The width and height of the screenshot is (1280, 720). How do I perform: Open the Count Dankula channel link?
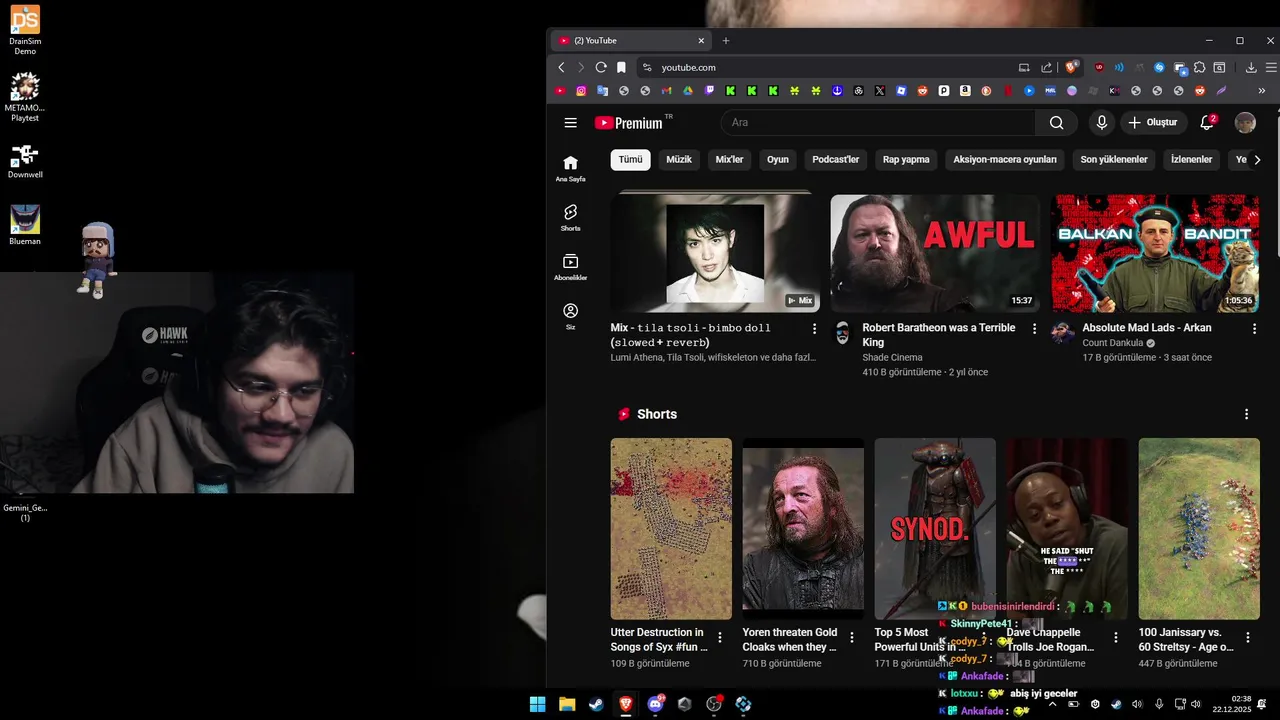pyautogui.click(x=1112, y=343)
